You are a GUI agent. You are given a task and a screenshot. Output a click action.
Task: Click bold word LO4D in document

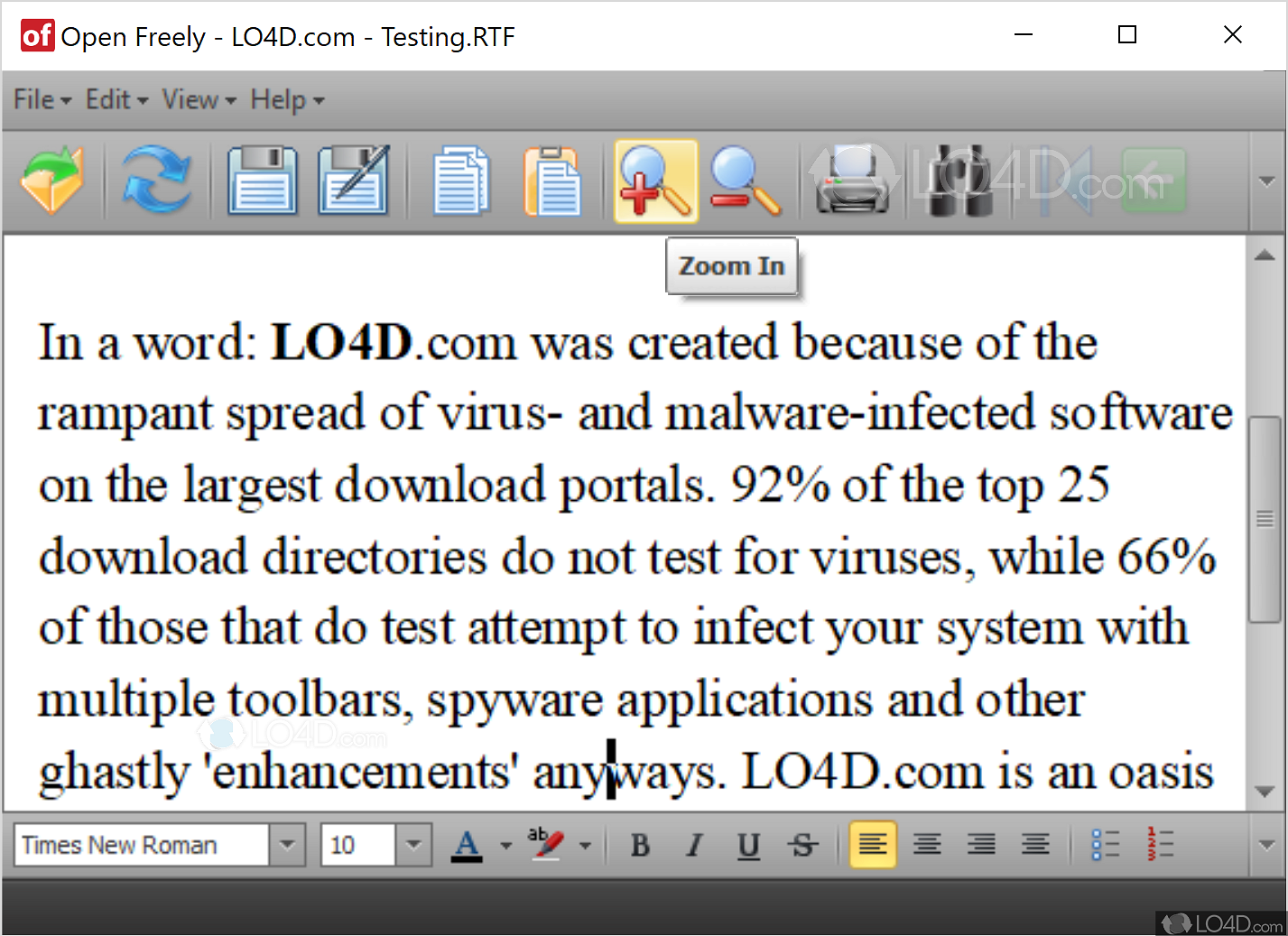pos(341,343)
